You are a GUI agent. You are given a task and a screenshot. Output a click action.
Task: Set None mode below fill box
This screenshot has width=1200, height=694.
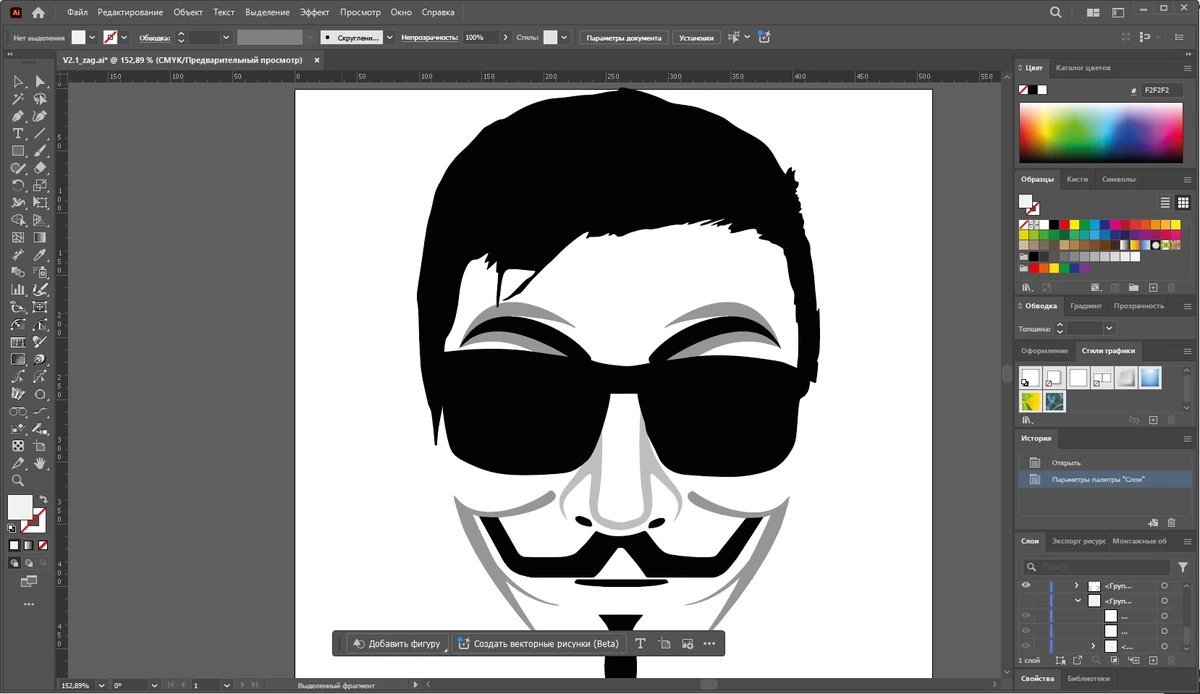coord(41,545)
